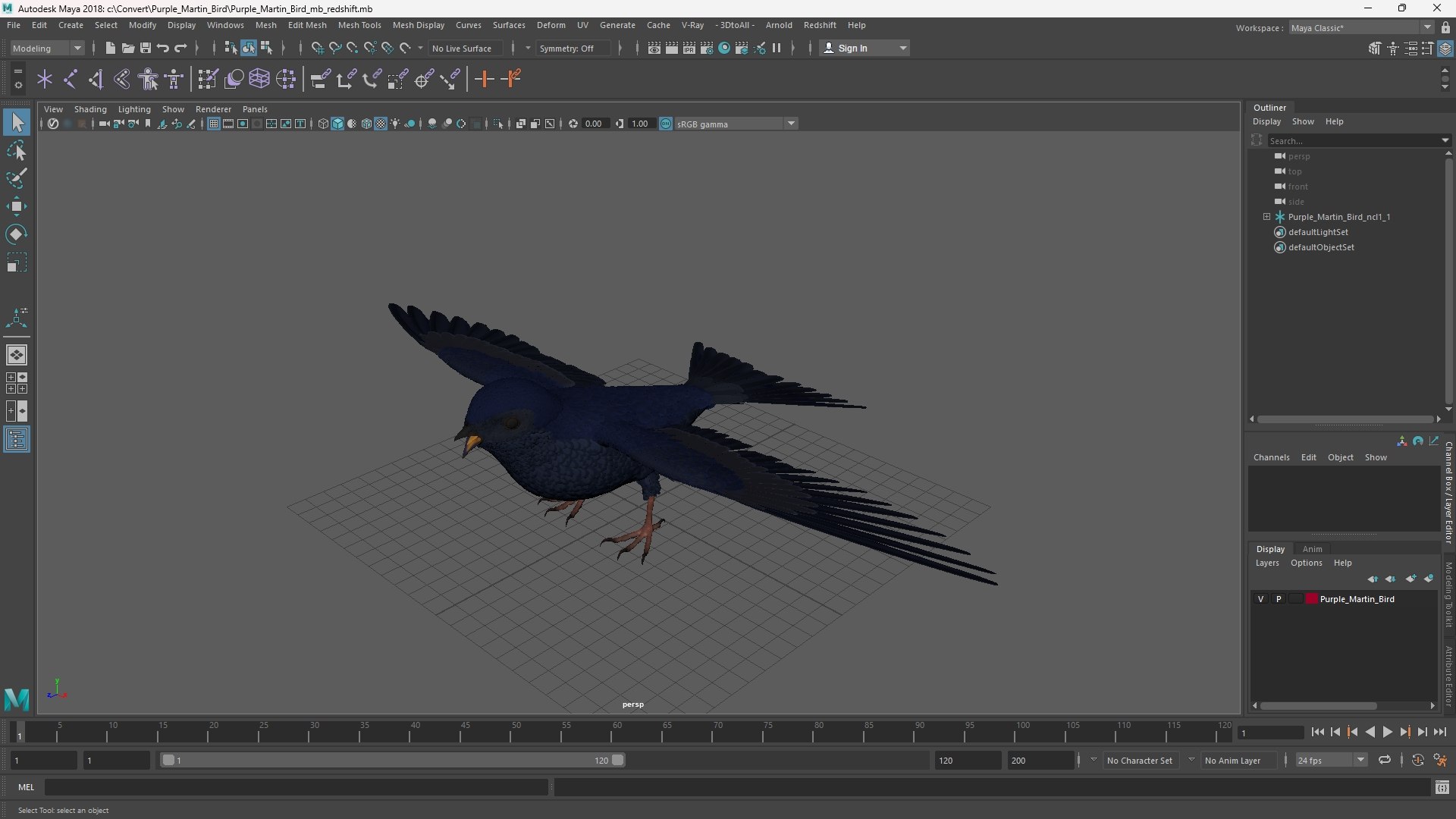Choose the Scale tool in toolbox
1456x819 pixels.
[17, 262]
